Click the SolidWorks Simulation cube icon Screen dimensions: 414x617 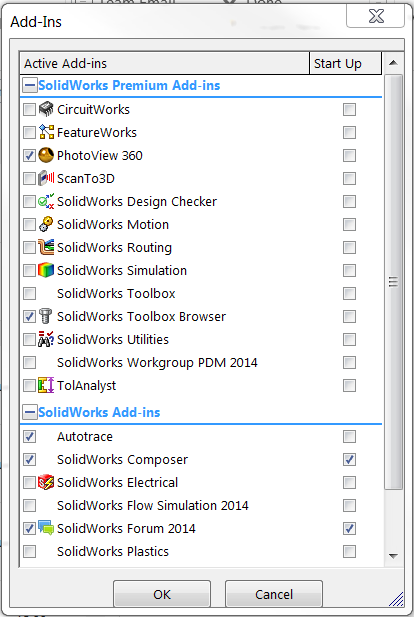click(46, 270)
